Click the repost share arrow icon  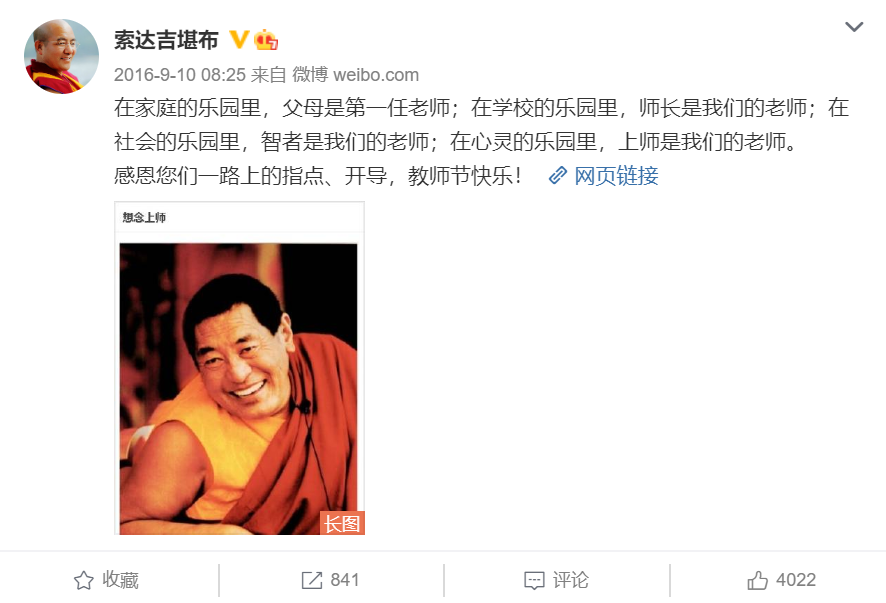click(311, 580)
